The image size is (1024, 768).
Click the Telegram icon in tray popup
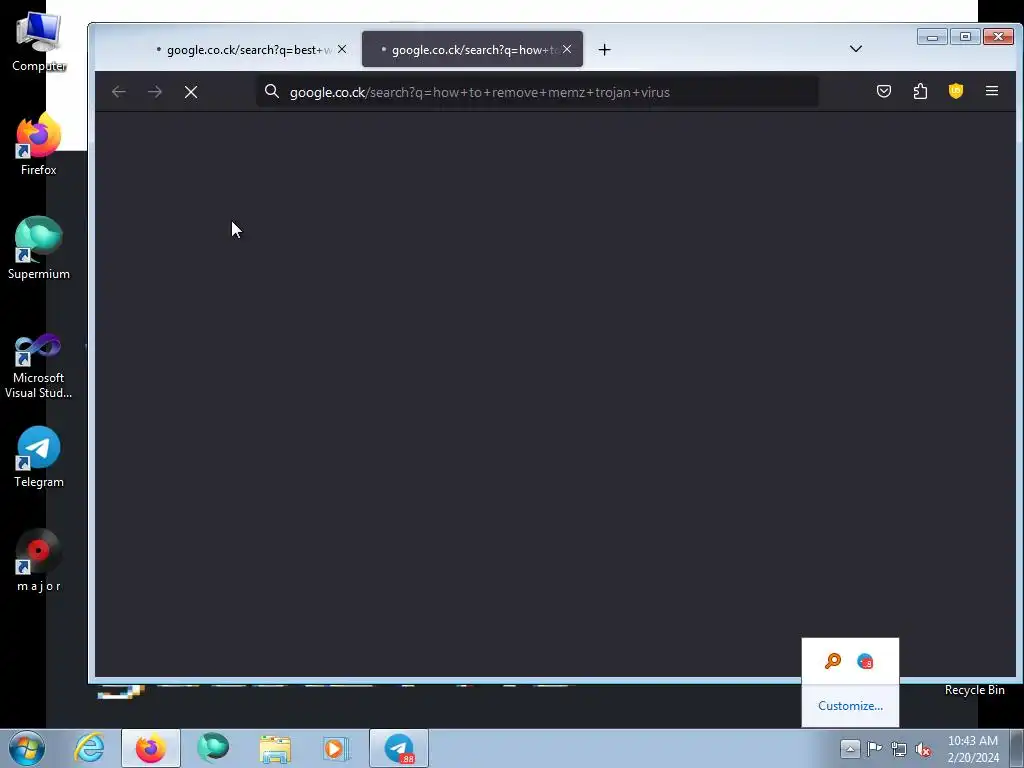click(x=865, y=662)
